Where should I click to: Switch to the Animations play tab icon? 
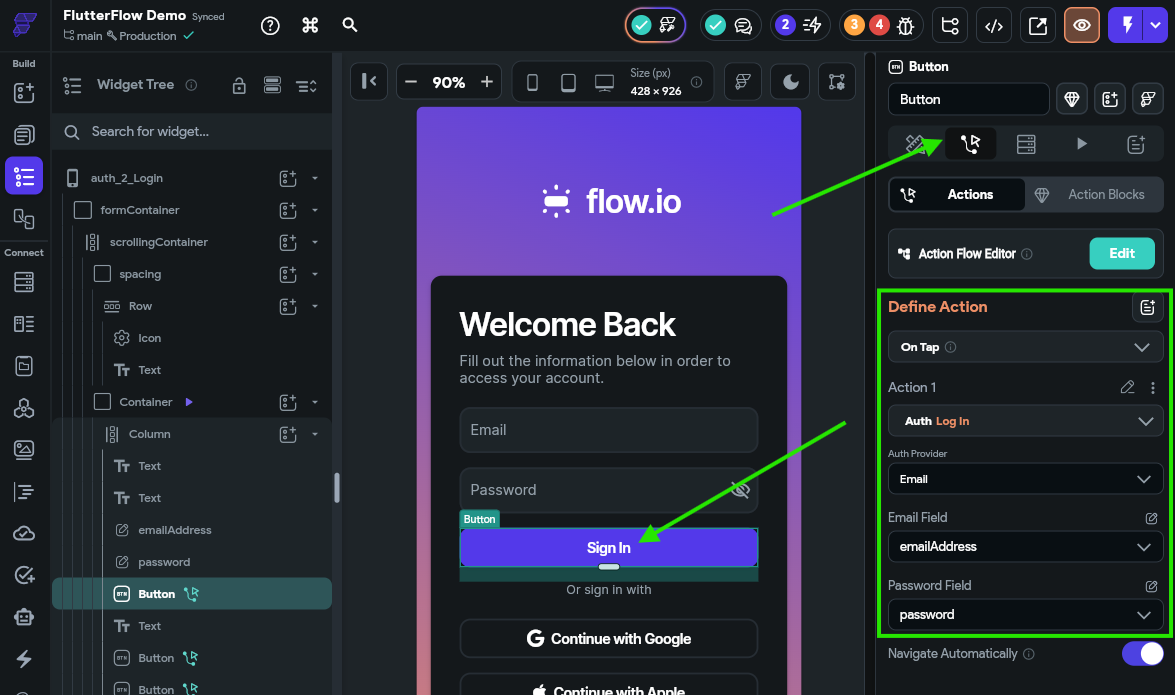[1081, 144]
